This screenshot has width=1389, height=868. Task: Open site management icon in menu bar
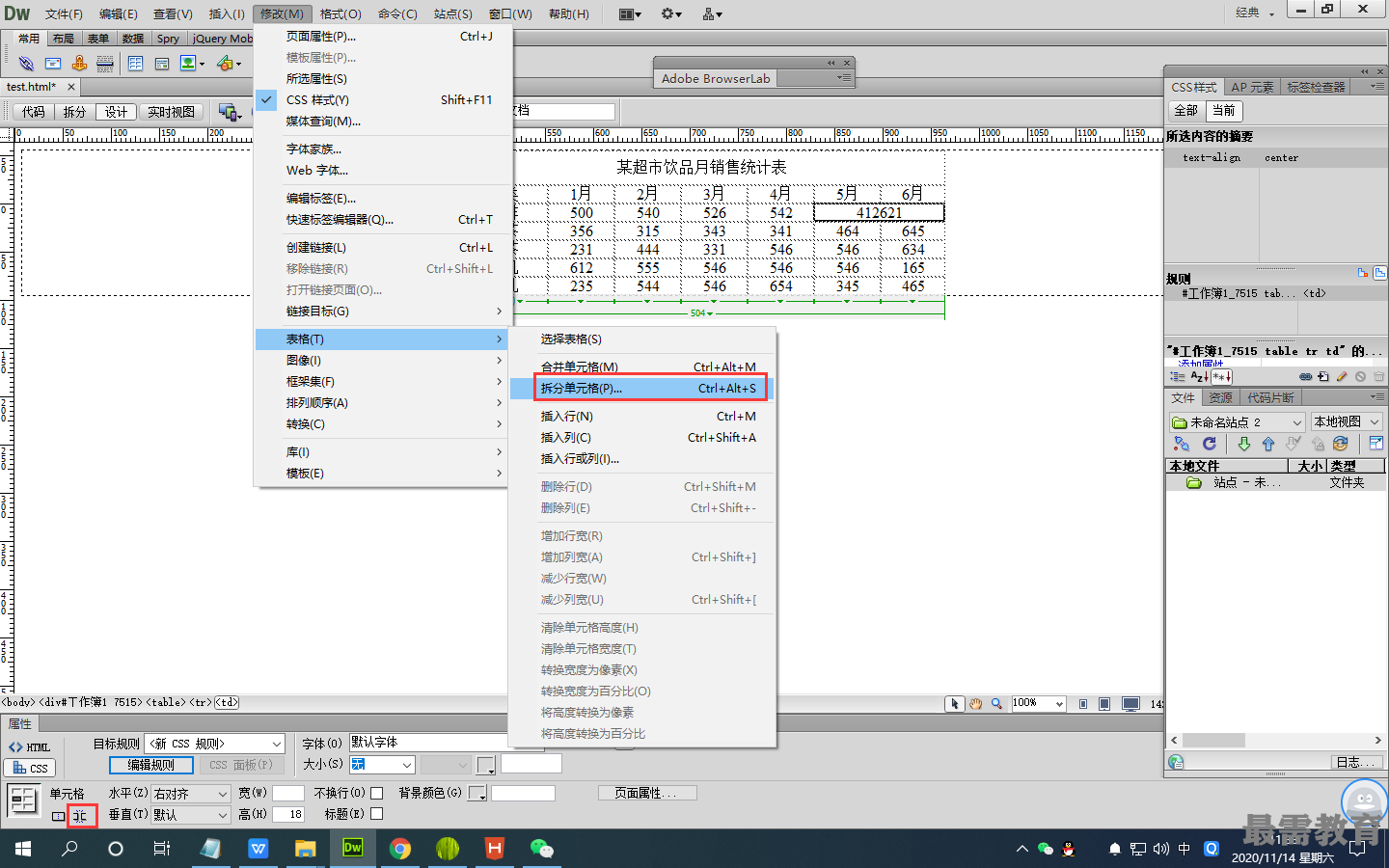click(713, 14)
